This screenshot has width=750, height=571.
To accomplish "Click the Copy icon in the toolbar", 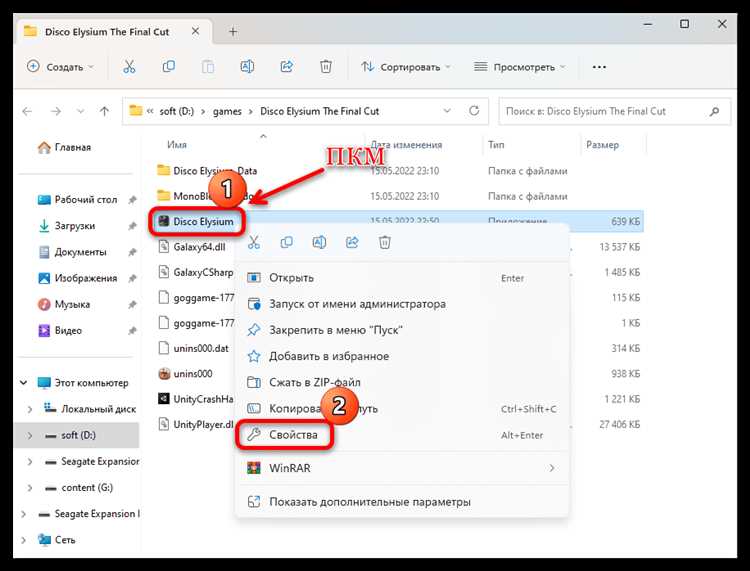I will point(168,67).
